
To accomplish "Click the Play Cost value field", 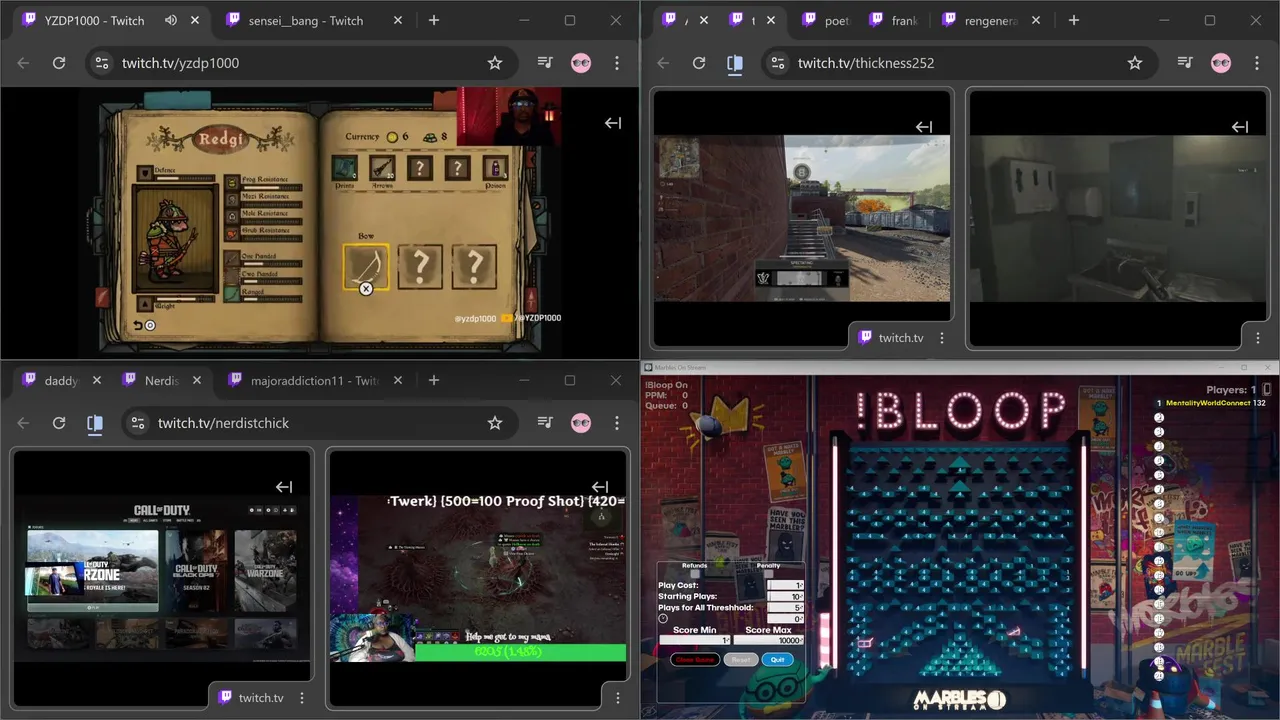I will [785, 585].
